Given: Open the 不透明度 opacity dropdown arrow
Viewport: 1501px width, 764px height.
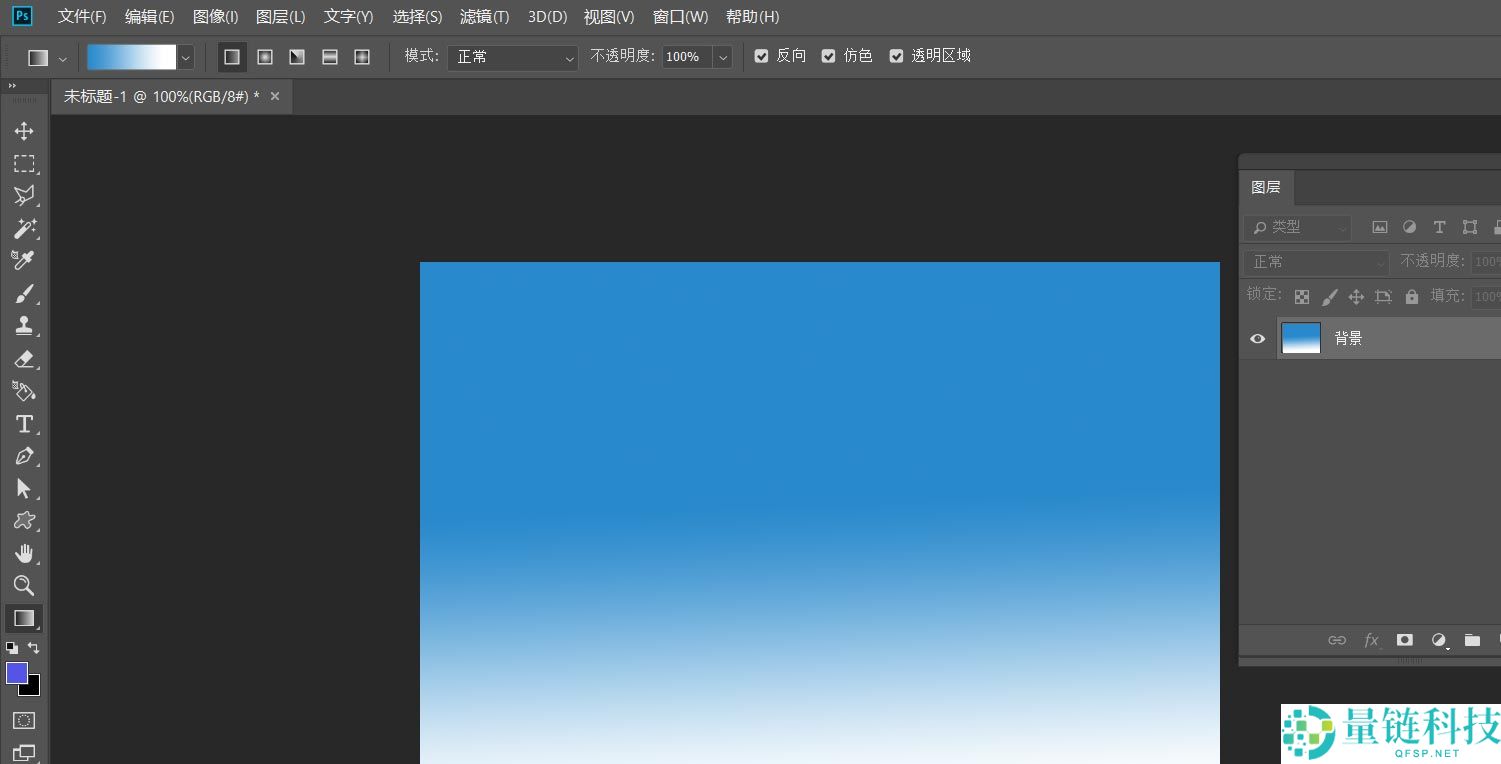Looking at the screenshot, I should tap(722, 58).
